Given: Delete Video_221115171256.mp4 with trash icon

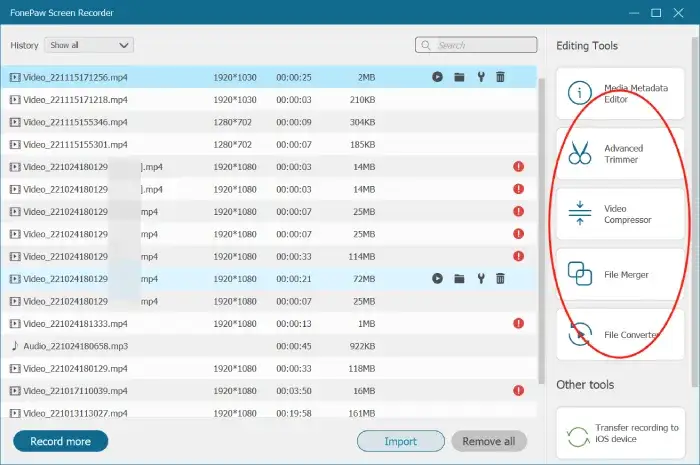Looking at the screenshot, I should [500, 77].
